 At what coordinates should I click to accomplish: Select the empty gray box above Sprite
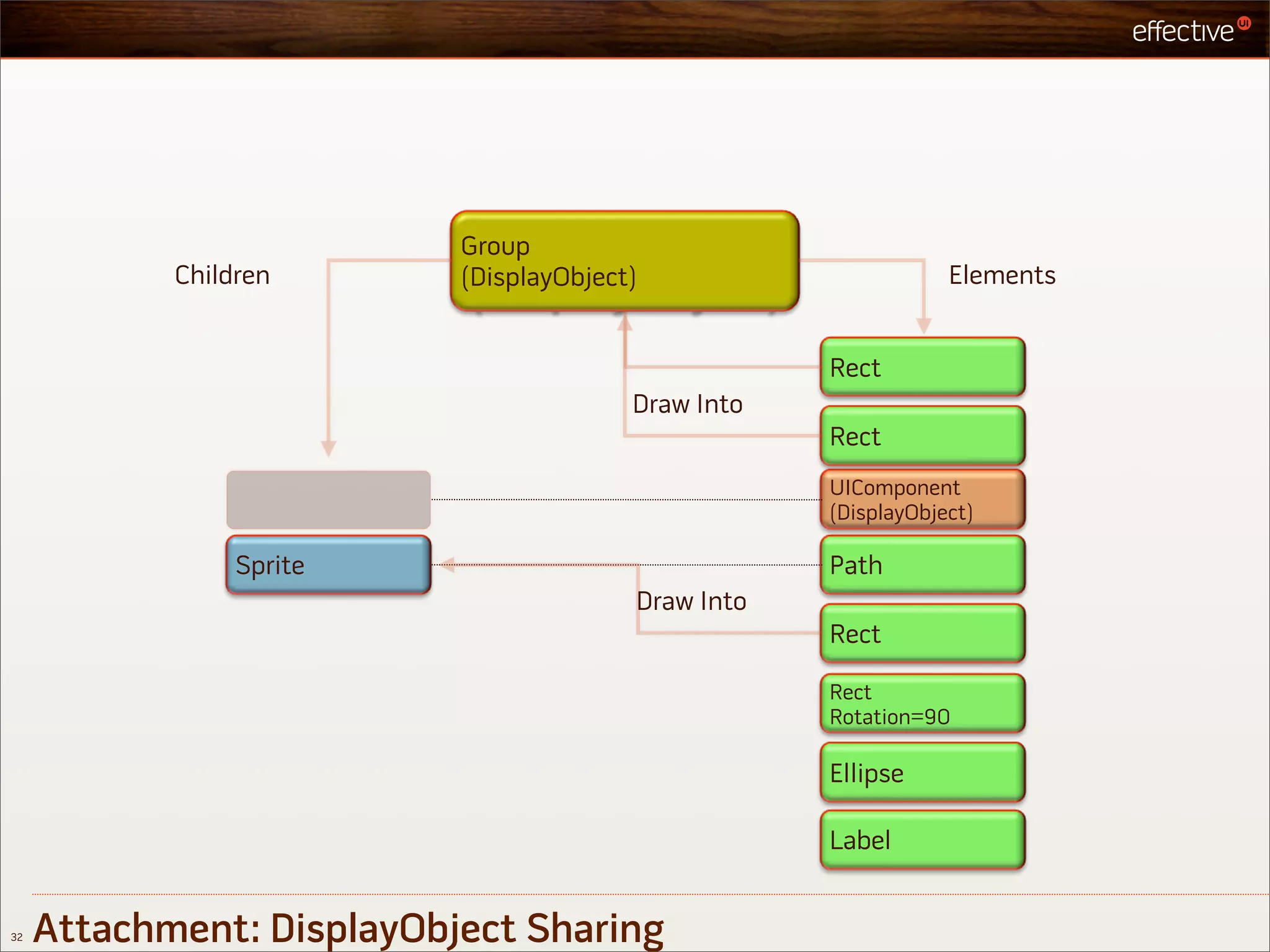coord(328,500)
